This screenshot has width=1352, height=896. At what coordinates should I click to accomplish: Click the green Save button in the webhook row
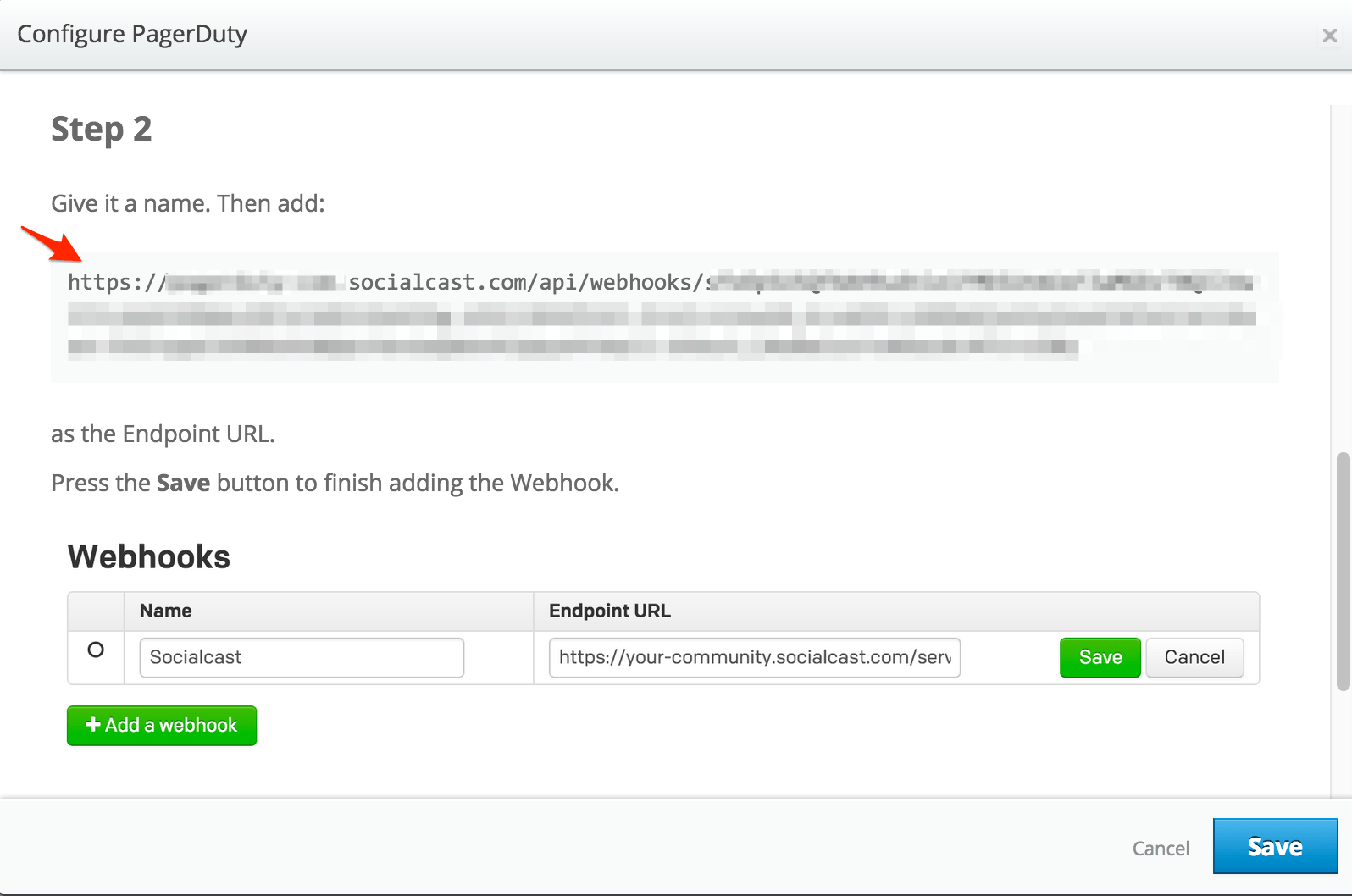click(1099, 657)
